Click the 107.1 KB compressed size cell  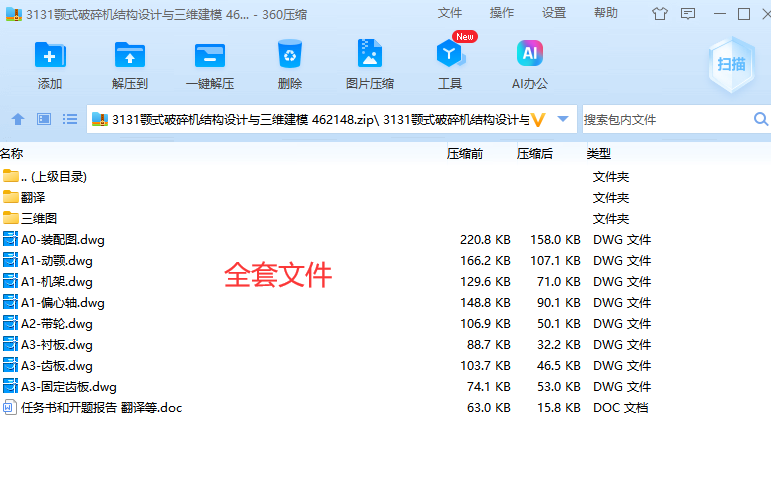555,261
